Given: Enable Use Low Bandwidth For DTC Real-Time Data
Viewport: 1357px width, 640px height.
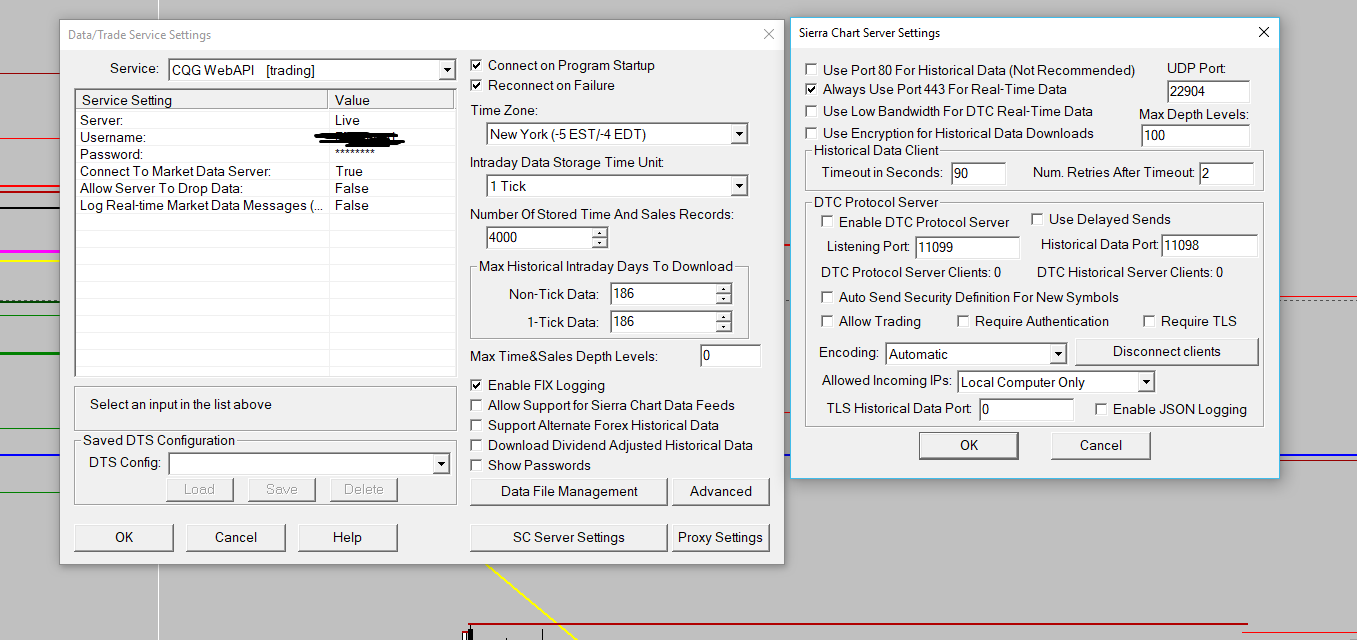Looking at the screenshot, I should [x=811, y=111].
